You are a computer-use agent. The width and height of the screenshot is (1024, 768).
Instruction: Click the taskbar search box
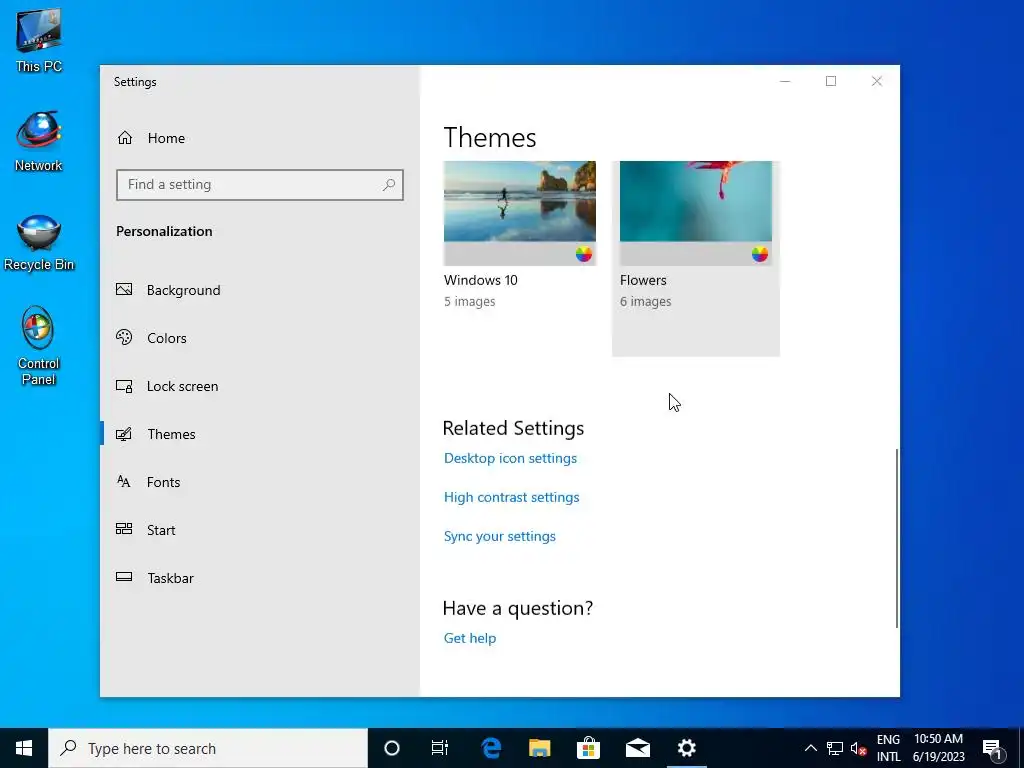coord(208,748)
